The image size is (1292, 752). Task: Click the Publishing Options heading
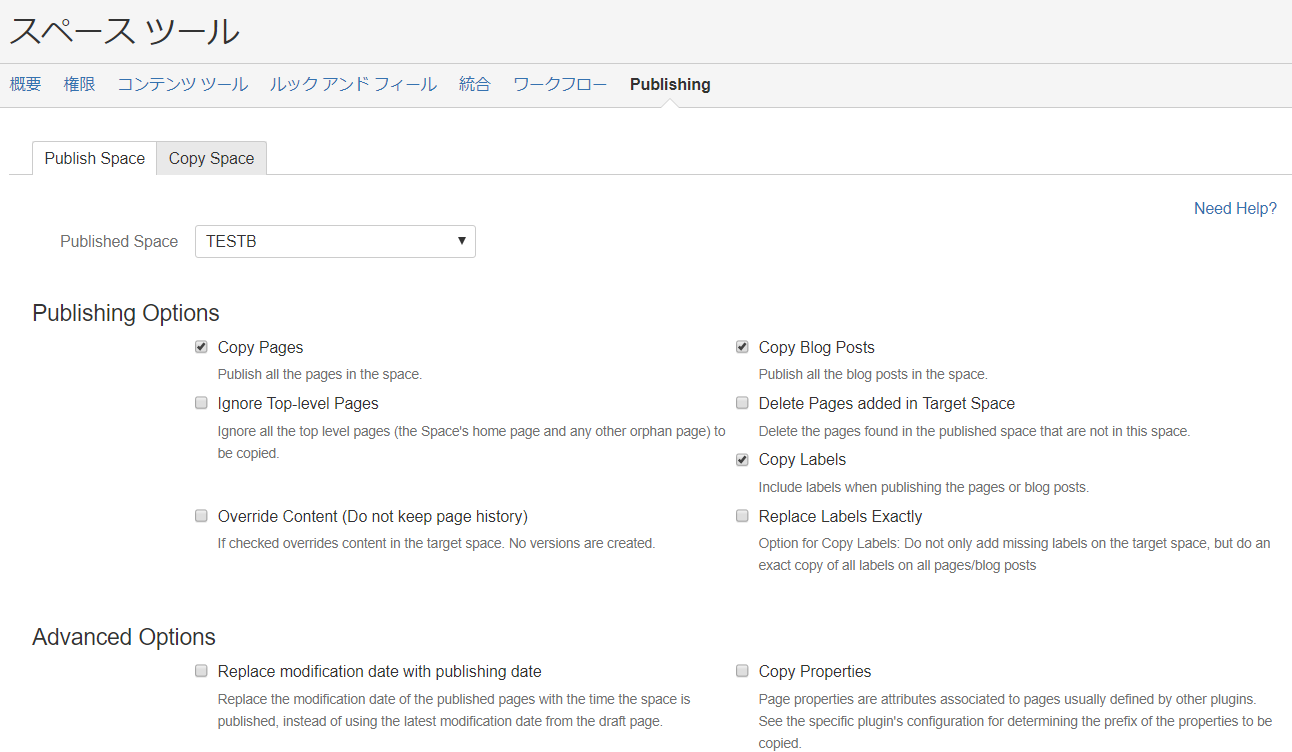click(x=126, y=313)
